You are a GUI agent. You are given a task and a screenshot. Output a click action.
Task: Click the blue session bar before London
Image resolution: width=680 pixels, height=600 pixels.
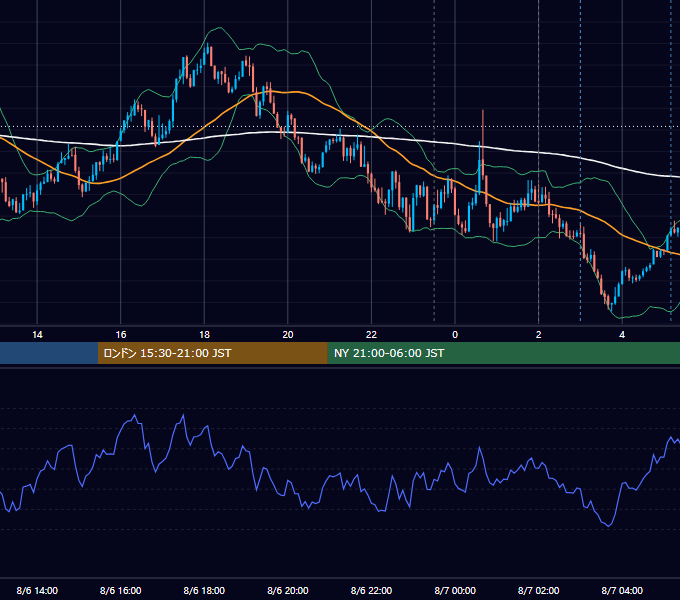[49, 353]
